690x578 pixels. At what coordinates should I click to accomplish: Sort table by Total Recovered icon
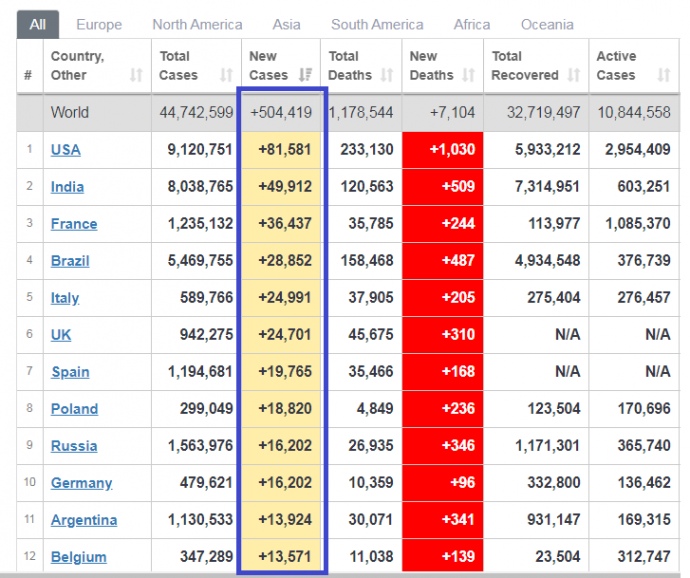tap(573, 75)
